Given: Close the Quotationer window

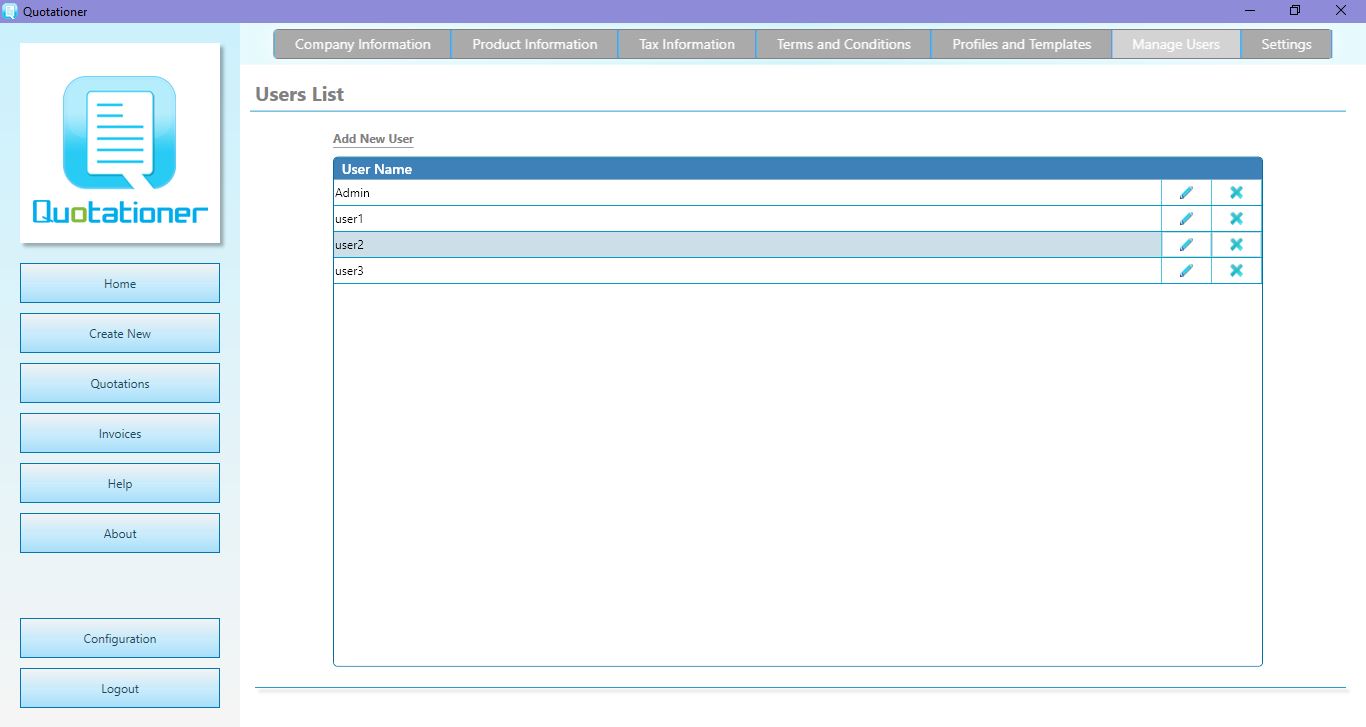Looking at the screenshot, I should click(x=1341, y=11).
